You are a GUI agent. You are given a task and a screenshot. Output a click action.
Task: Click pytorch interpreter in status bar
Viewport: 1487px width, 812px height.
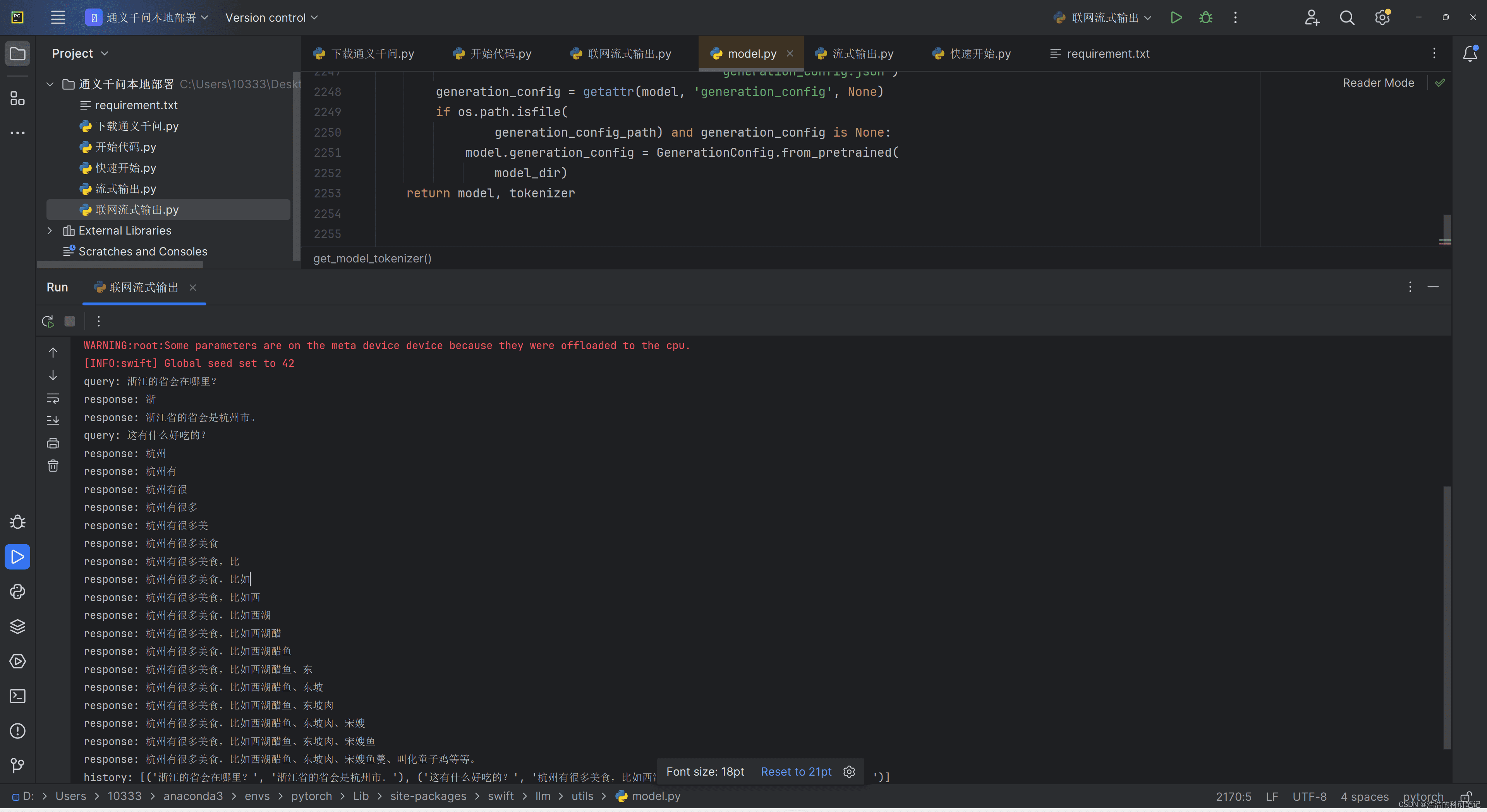pyautogui.click(x=1423, y=797)
